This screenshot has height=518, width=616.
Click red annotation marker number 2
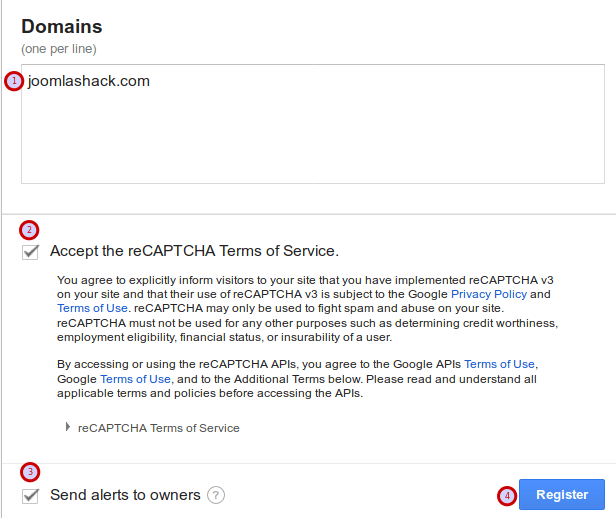(x=29, y=230)
